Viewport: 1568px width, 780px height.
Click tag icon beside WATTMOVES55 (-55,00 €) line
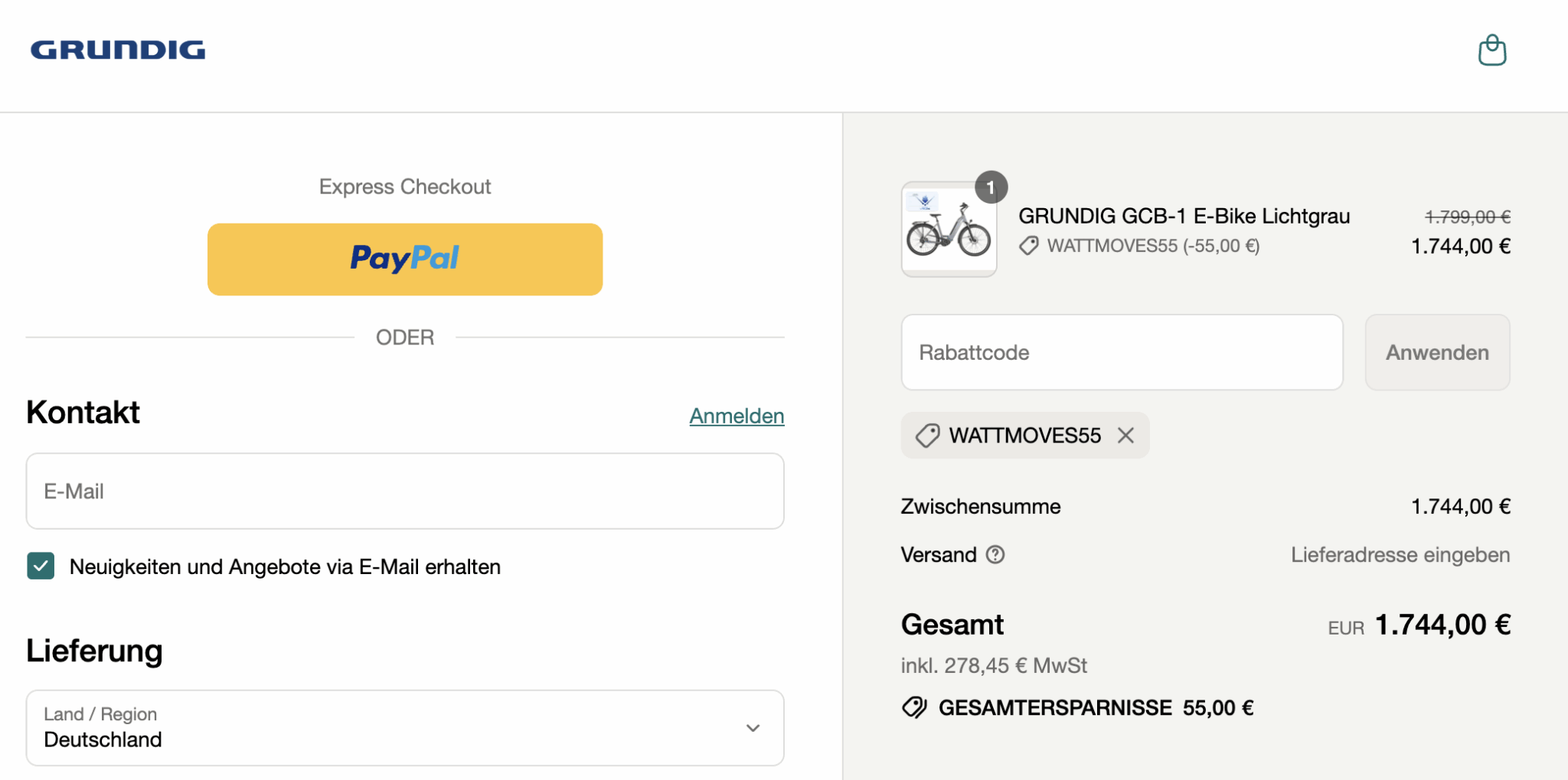click(1029, 246)
